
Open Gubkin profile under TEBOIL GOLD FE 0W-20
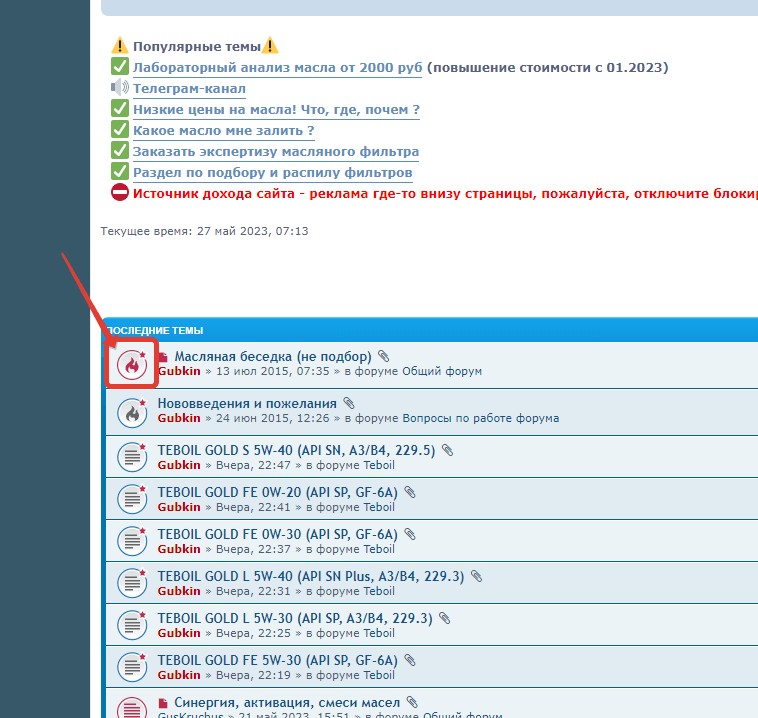pos(179,507)
